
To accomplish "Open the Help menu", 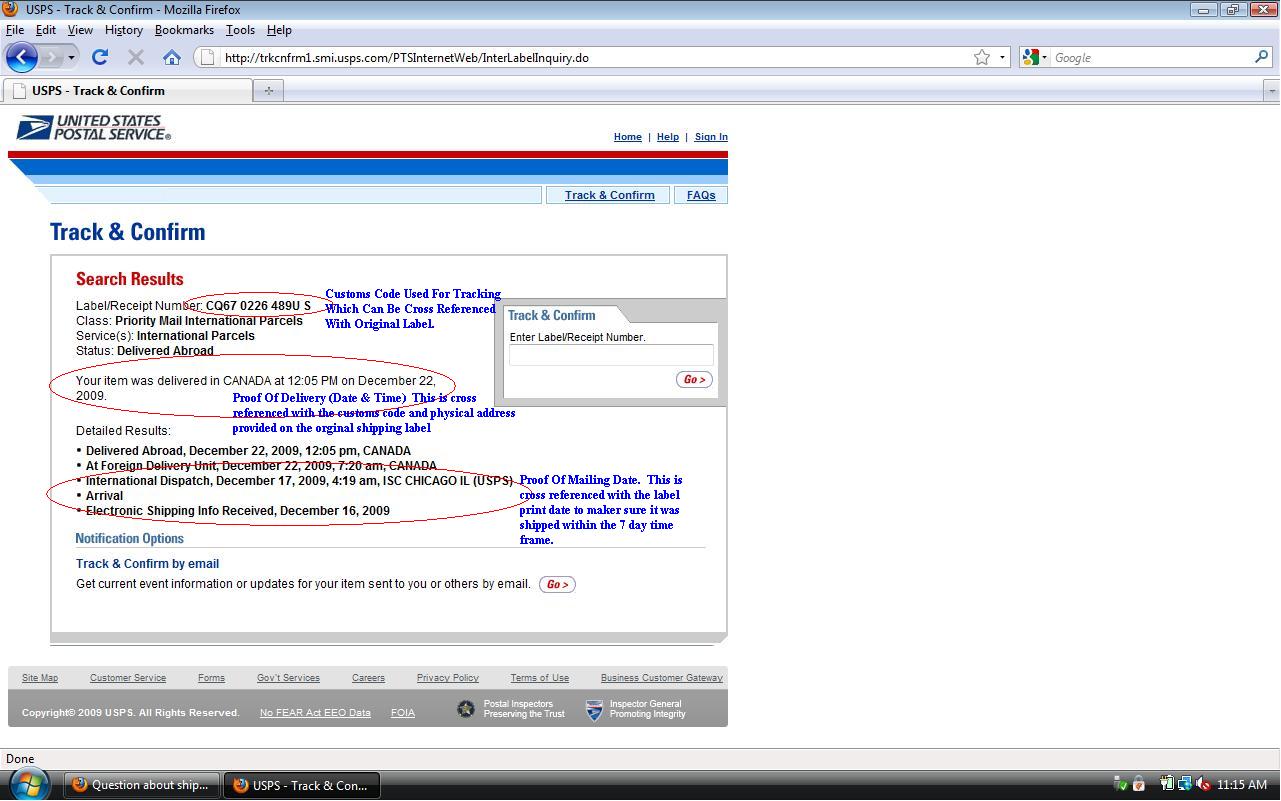I will coord(279,30).
